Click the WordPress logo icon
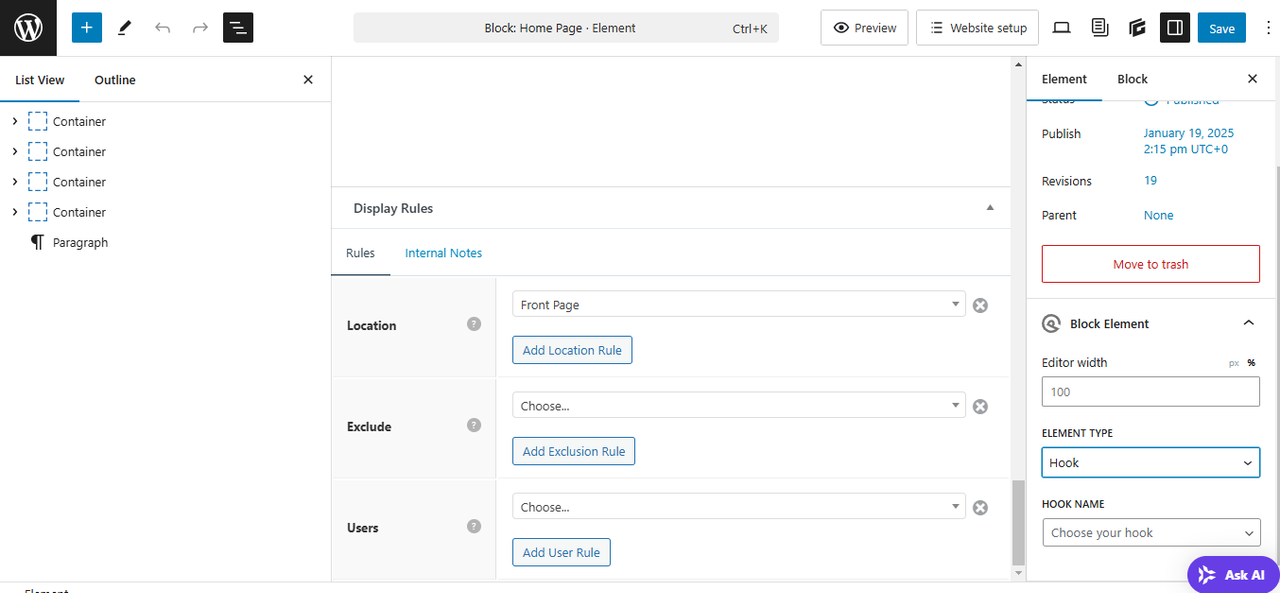The image size is (1280, 593). click(x=28, y=28)
